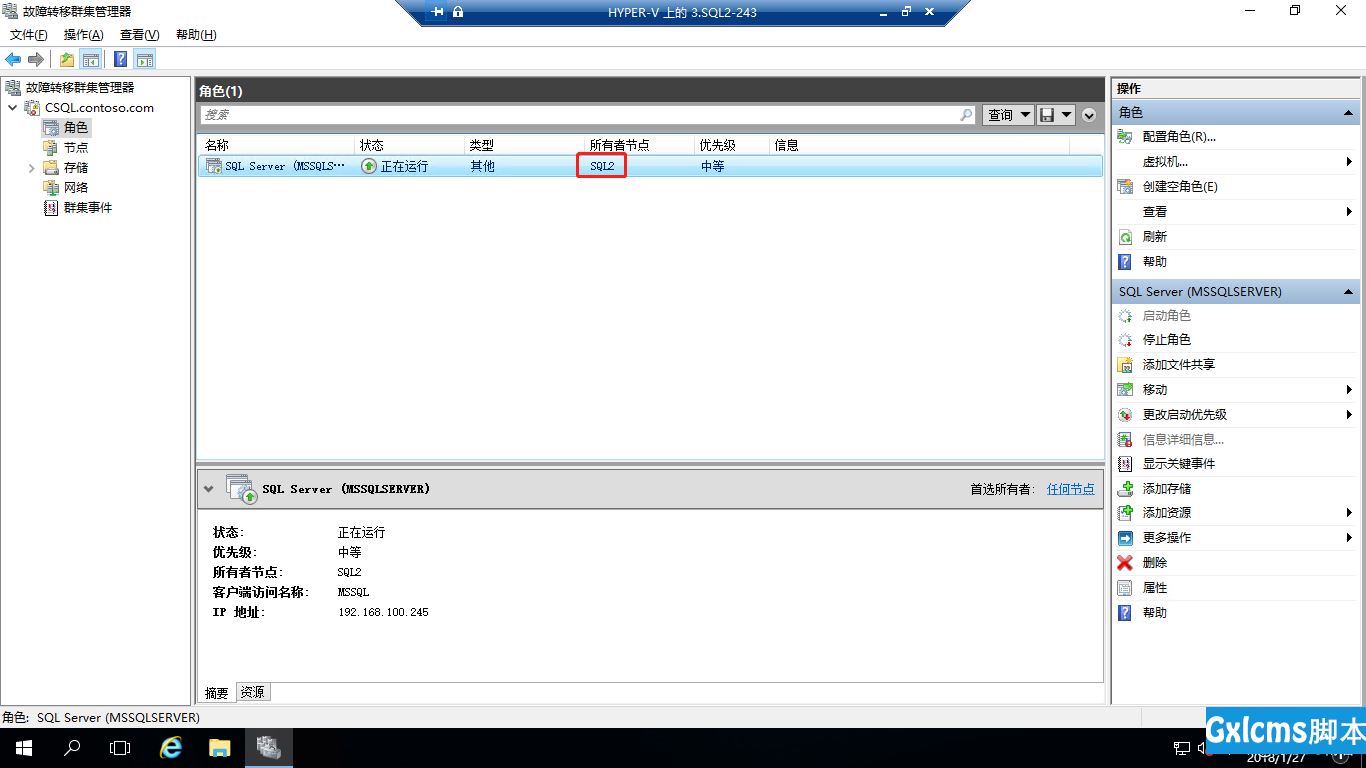
Task: Toggle the console tree pane toolbar icon
Action: tap(91, 59)
